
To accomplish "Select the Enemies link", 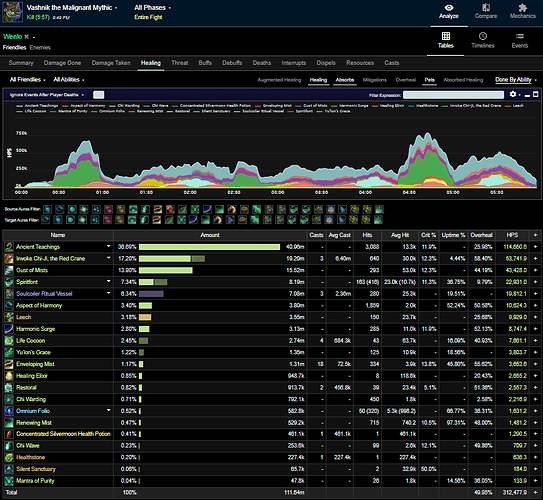I will tap(40, 48).
